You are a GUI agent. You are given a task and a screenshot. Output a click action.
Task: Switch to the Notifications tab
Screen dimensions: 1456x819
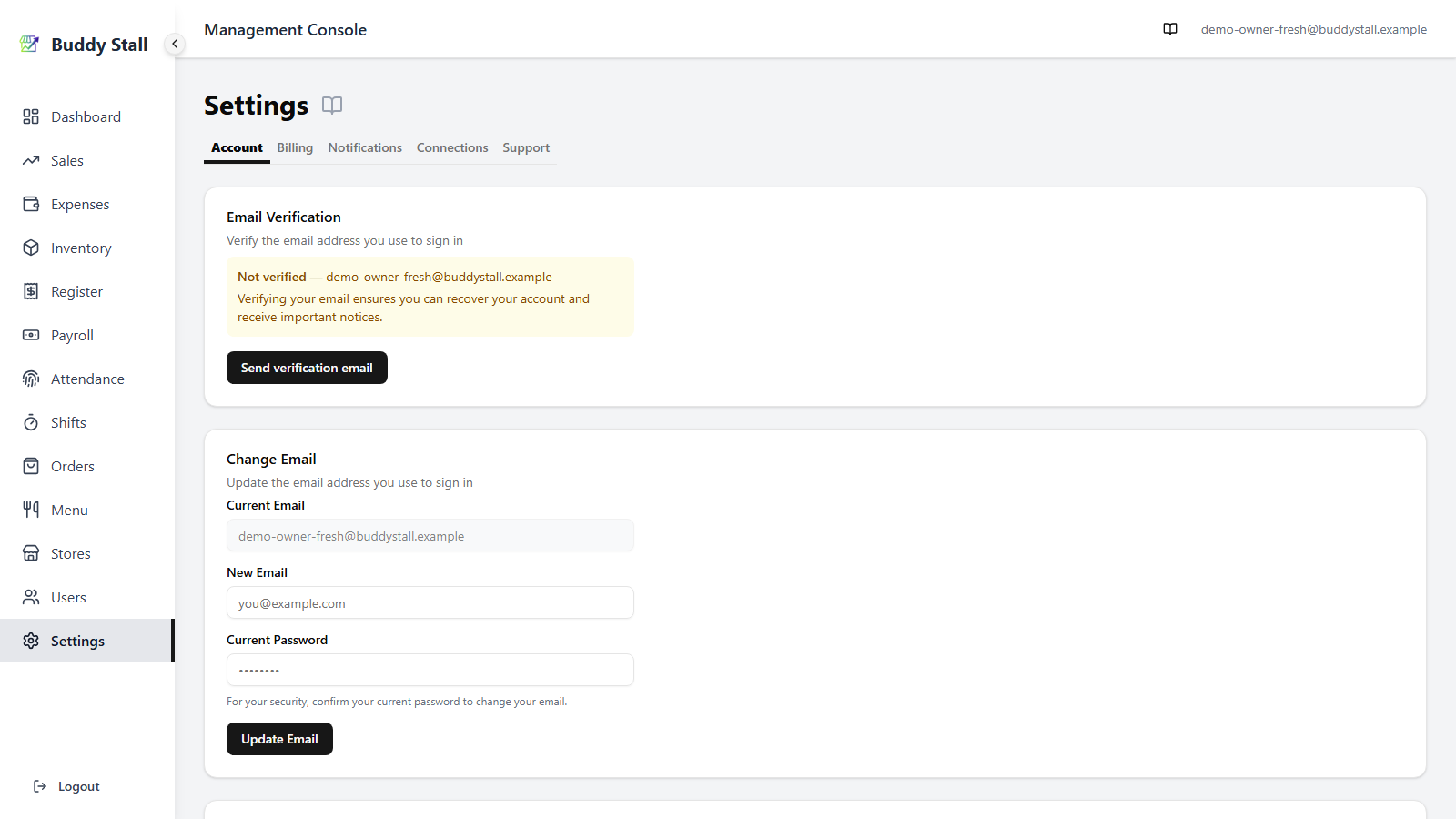pos(365,147)
